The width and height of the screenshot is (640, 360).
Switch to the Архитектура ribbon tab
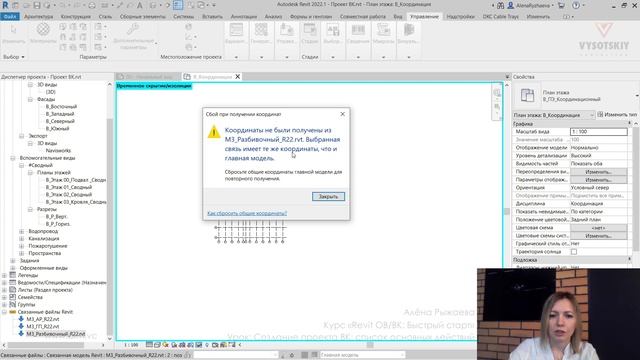(38, 17)
